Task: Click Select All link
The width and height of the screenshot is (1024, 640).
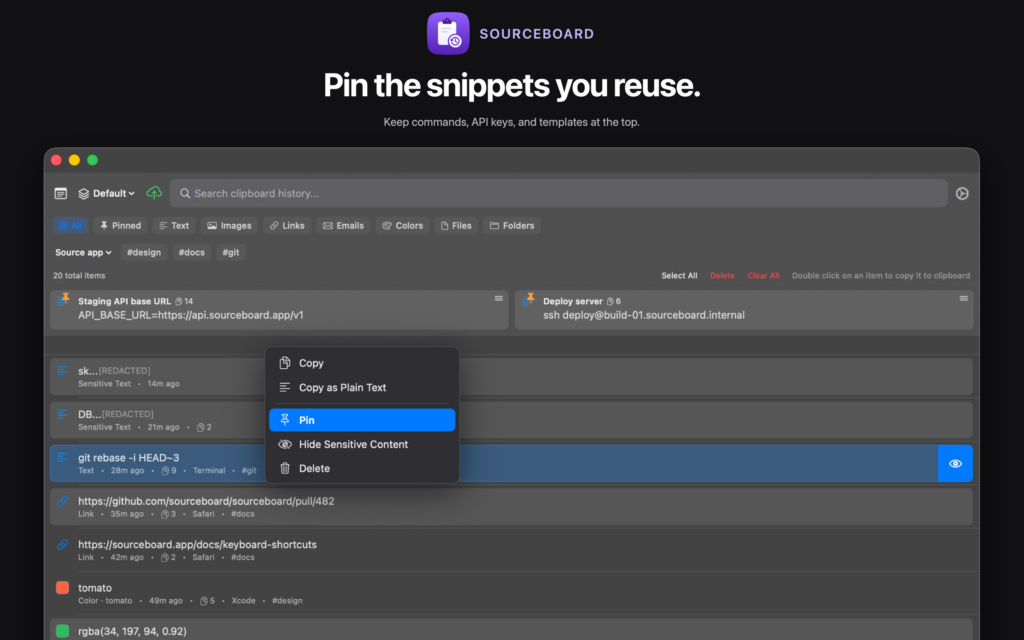Action: (679, 276)
